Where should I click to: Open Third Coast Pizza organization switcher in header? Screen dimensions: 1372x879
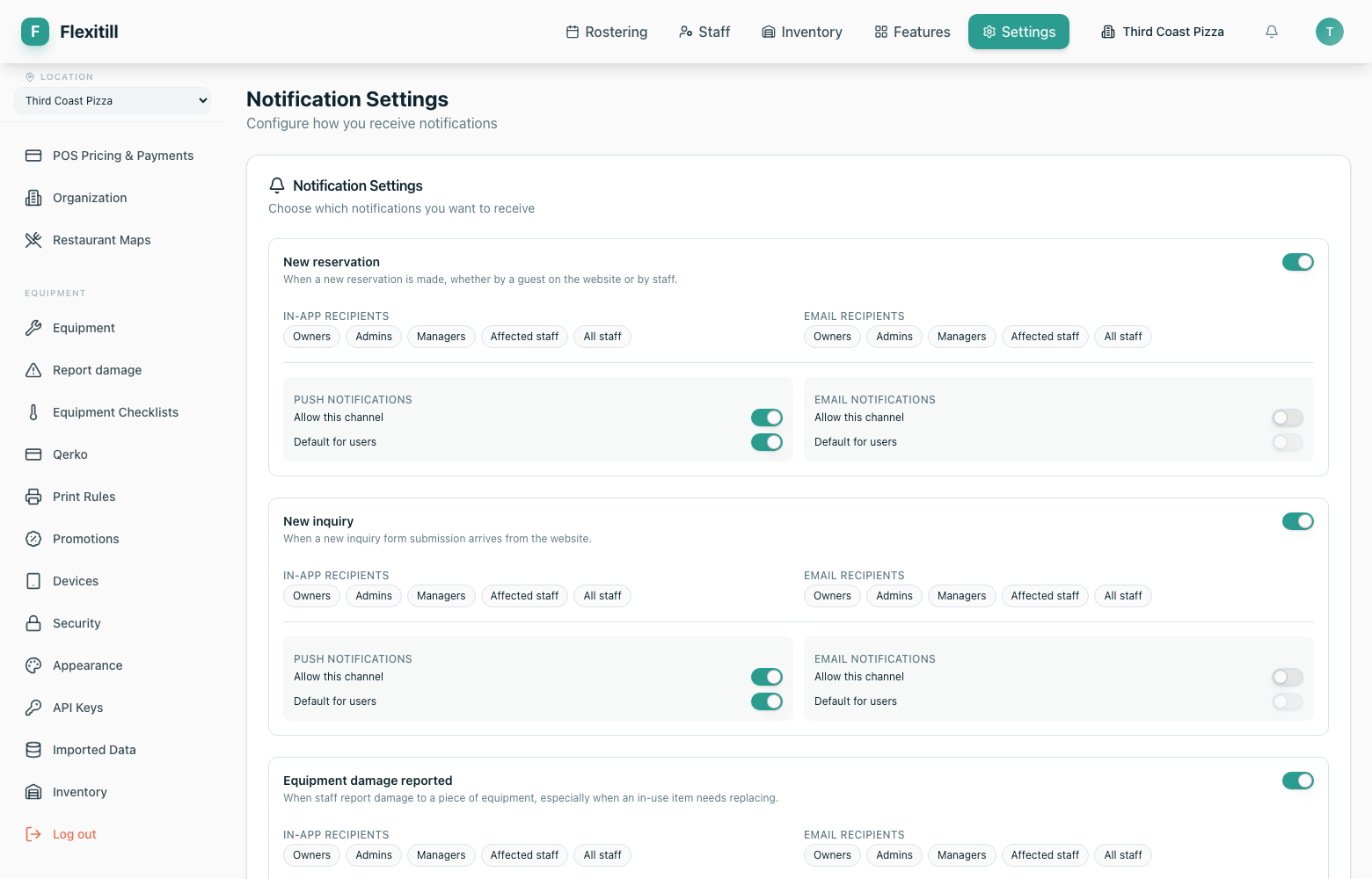click(x=1163, y=32)
